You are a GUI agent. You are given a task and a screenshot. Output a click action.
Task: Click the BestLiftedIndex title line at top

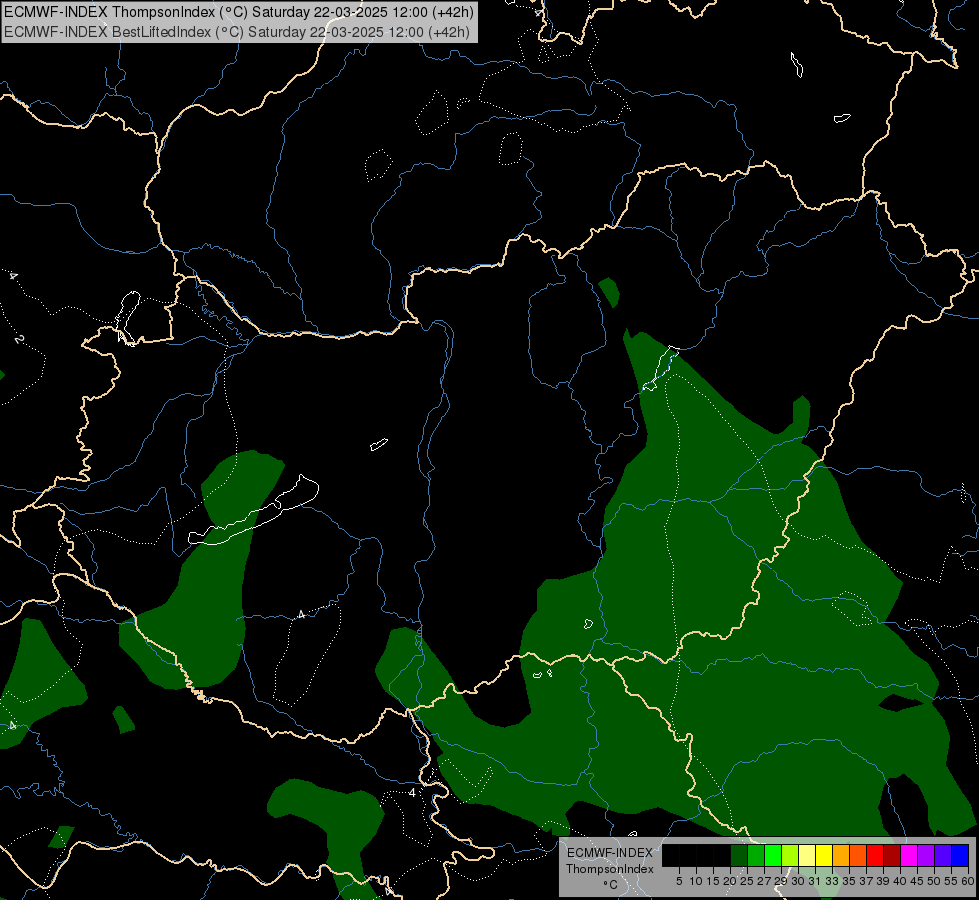(x=237, y=31)
